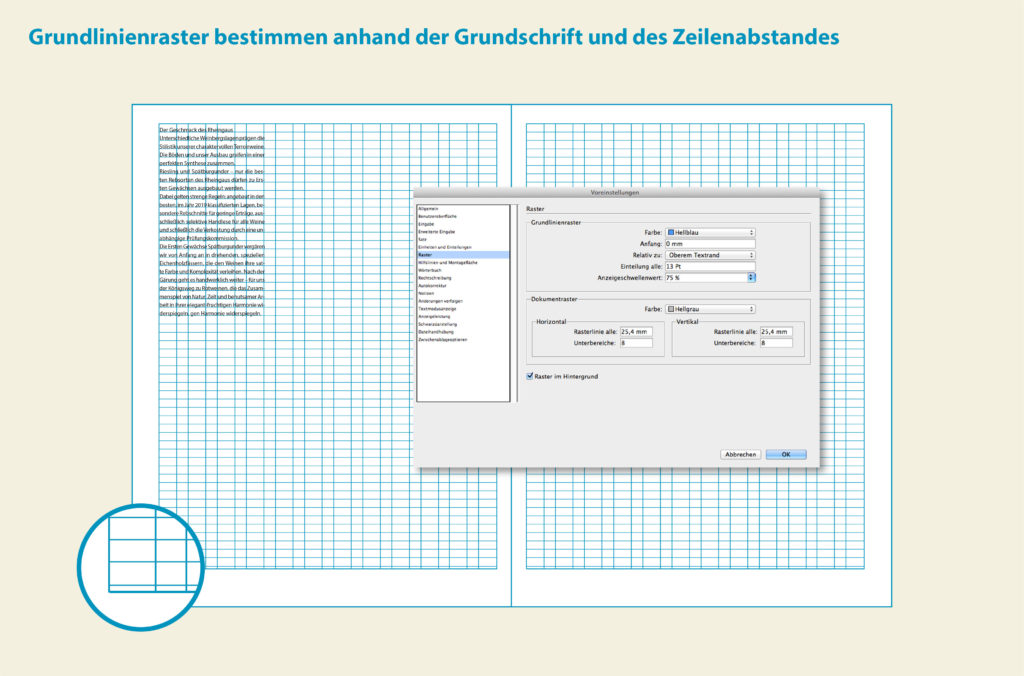Edit the horizontal Rasterlinie alle field
The height and width of the screenshot is (676, 1024).
pyautogui.click(x=637, y=331)
